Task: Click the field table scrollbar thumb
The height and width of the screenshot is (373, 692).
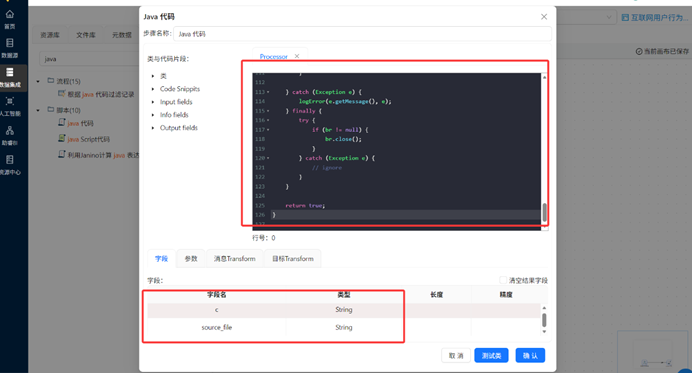Action: pos(544,320)
